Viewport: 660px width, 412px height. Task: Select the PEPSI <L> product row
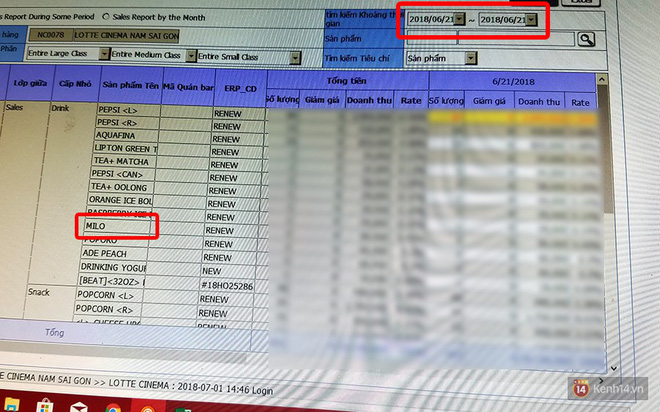point(129,110)
